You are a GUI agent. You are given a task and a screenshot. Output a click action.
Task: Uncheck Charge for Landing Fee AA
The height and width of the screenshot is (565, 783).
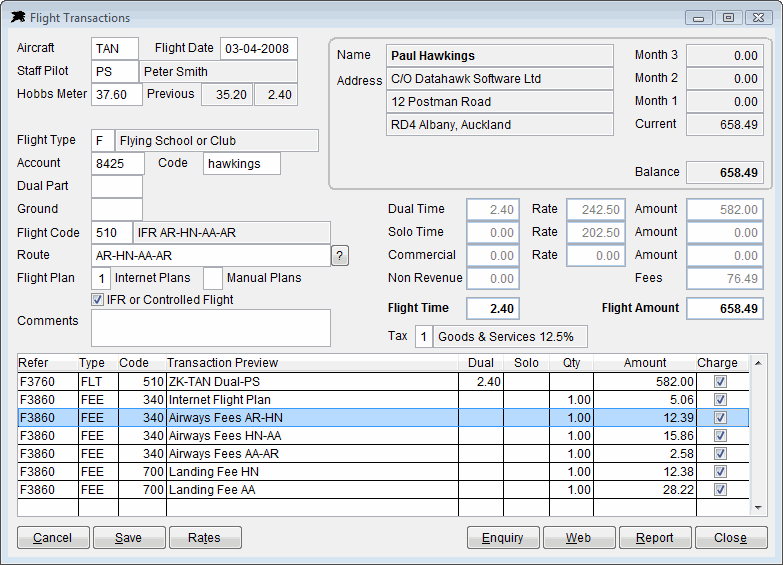coord(720,490)
